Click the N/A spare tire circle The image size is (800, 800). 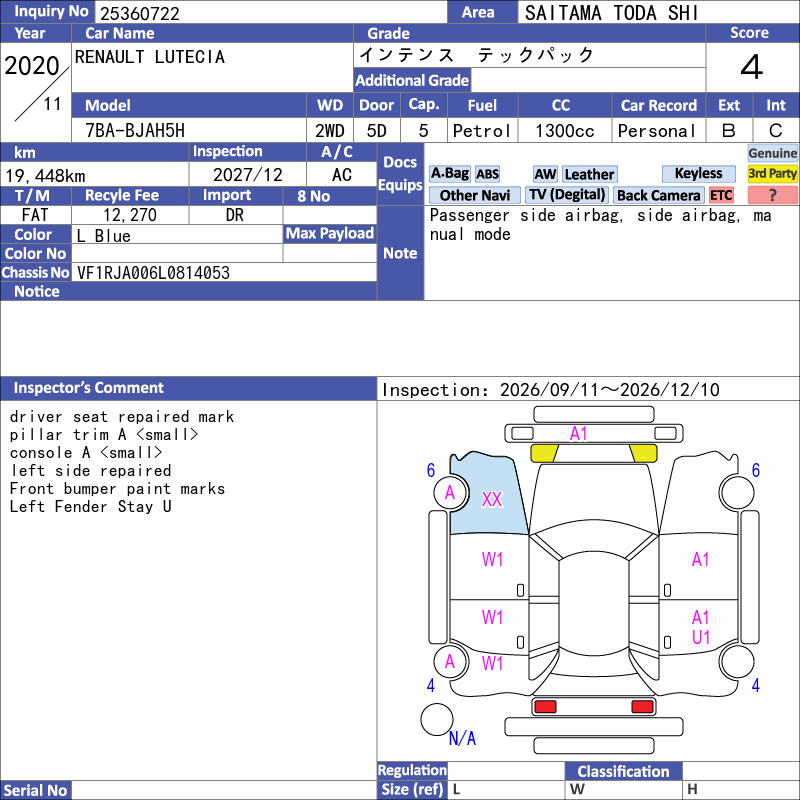[437, 719]
